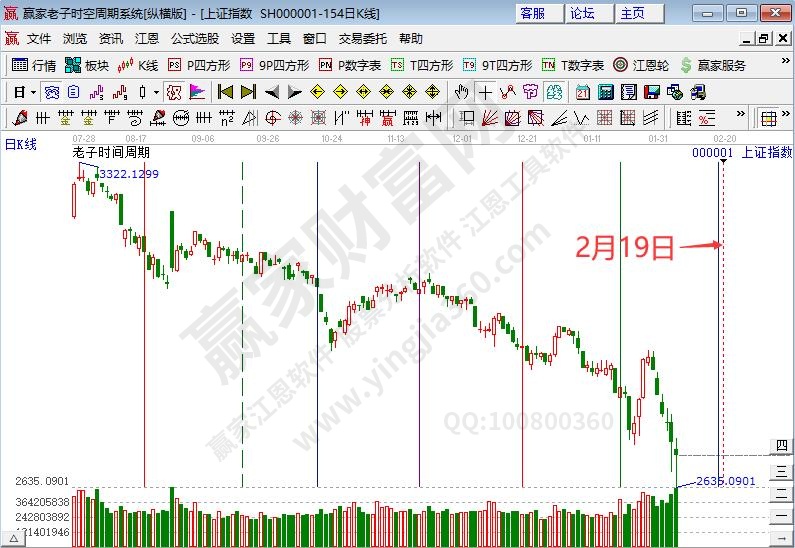Switch to 三 panel layout
The height and width of the screenshot is (548, 795).
782,472
